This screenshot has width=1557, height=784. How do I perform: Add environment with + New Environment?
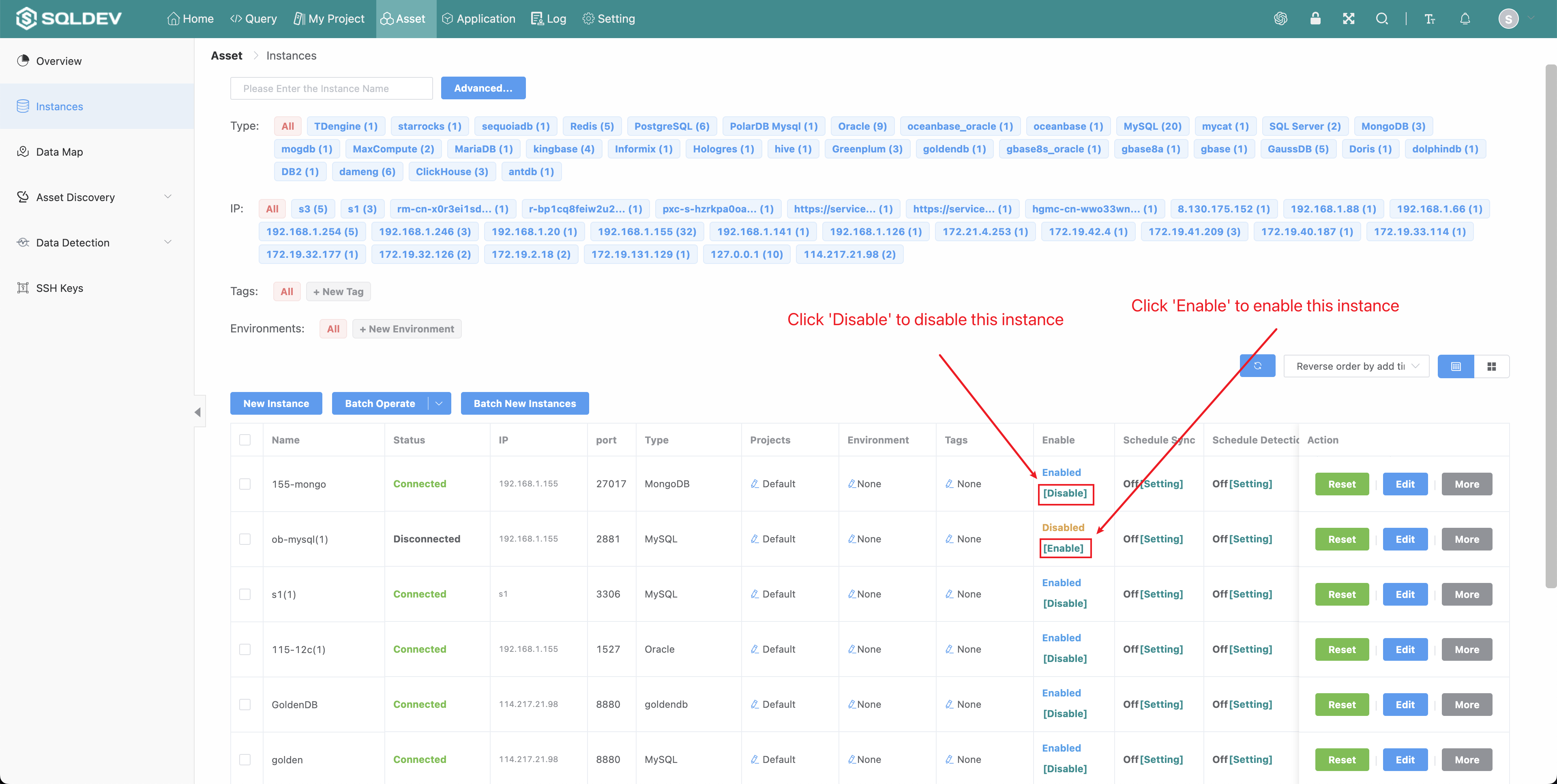pyautogui.click(x=407, y=329)
